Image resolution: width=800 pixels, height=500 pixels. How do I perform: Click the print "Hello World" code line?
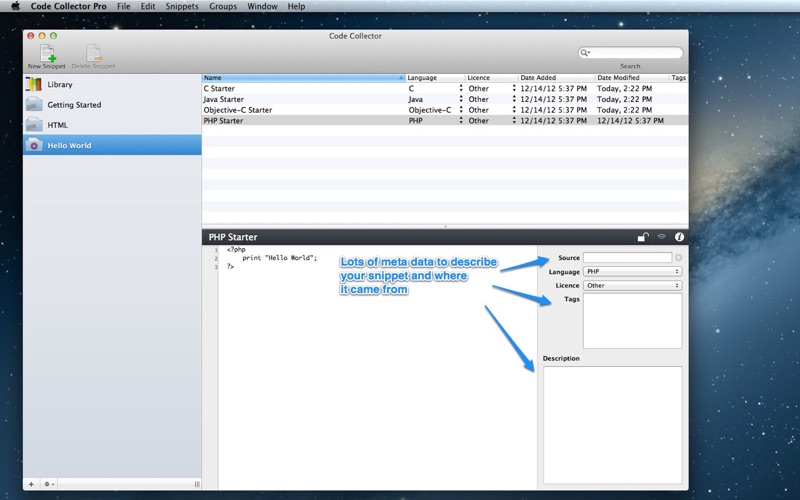(279, 258)
